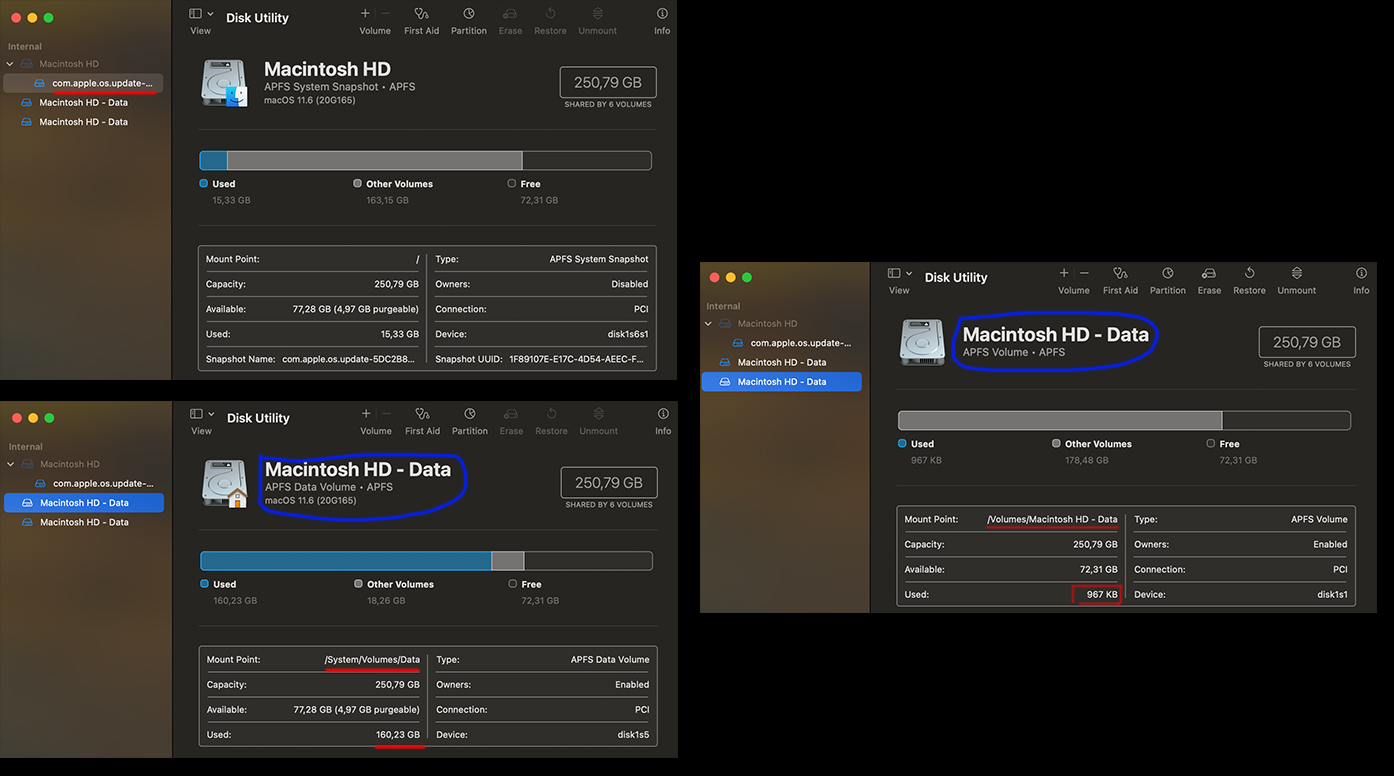Run First Aid in the Macintosh HD snapshot window
The width and height of the screenshot is (1394, 776).
tap(421, 14)
